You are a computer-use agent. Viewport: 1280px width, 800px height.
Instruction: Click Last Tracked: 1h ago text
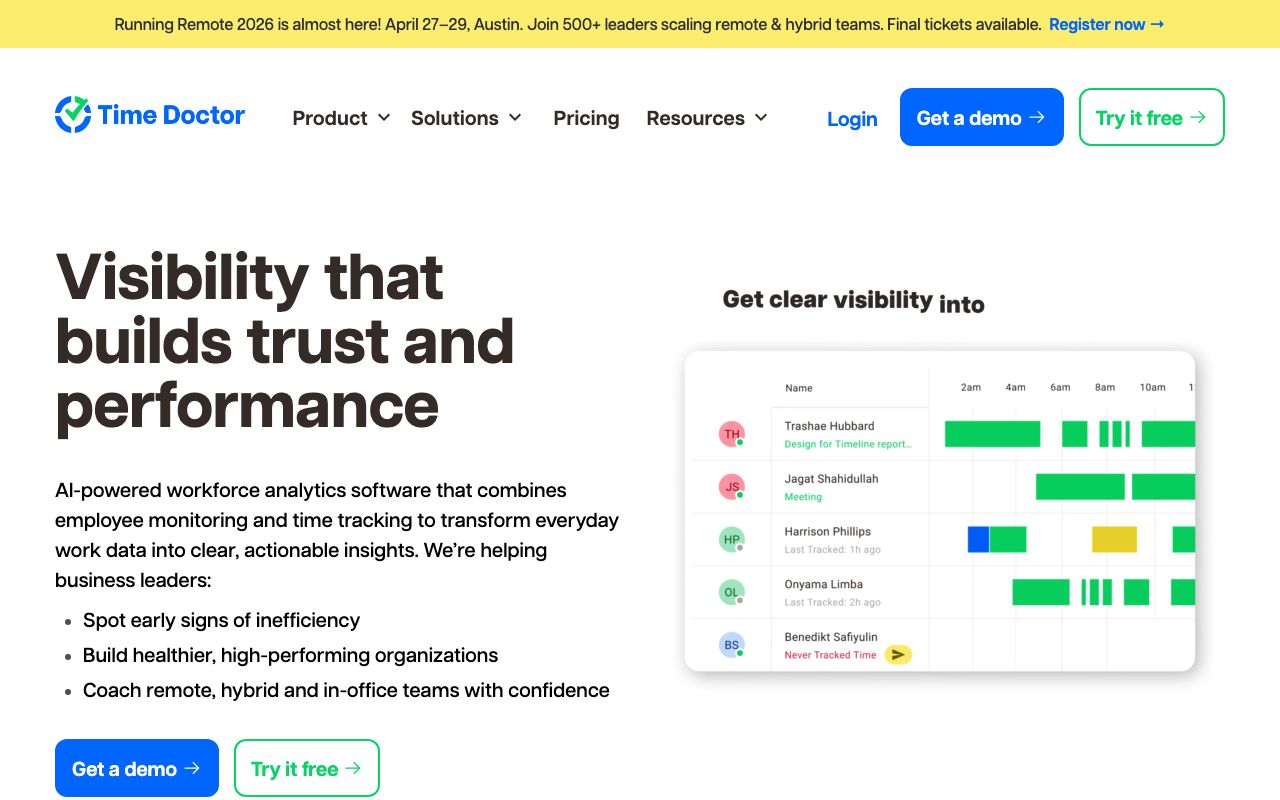pyautogui.click(x=832, y=550)
